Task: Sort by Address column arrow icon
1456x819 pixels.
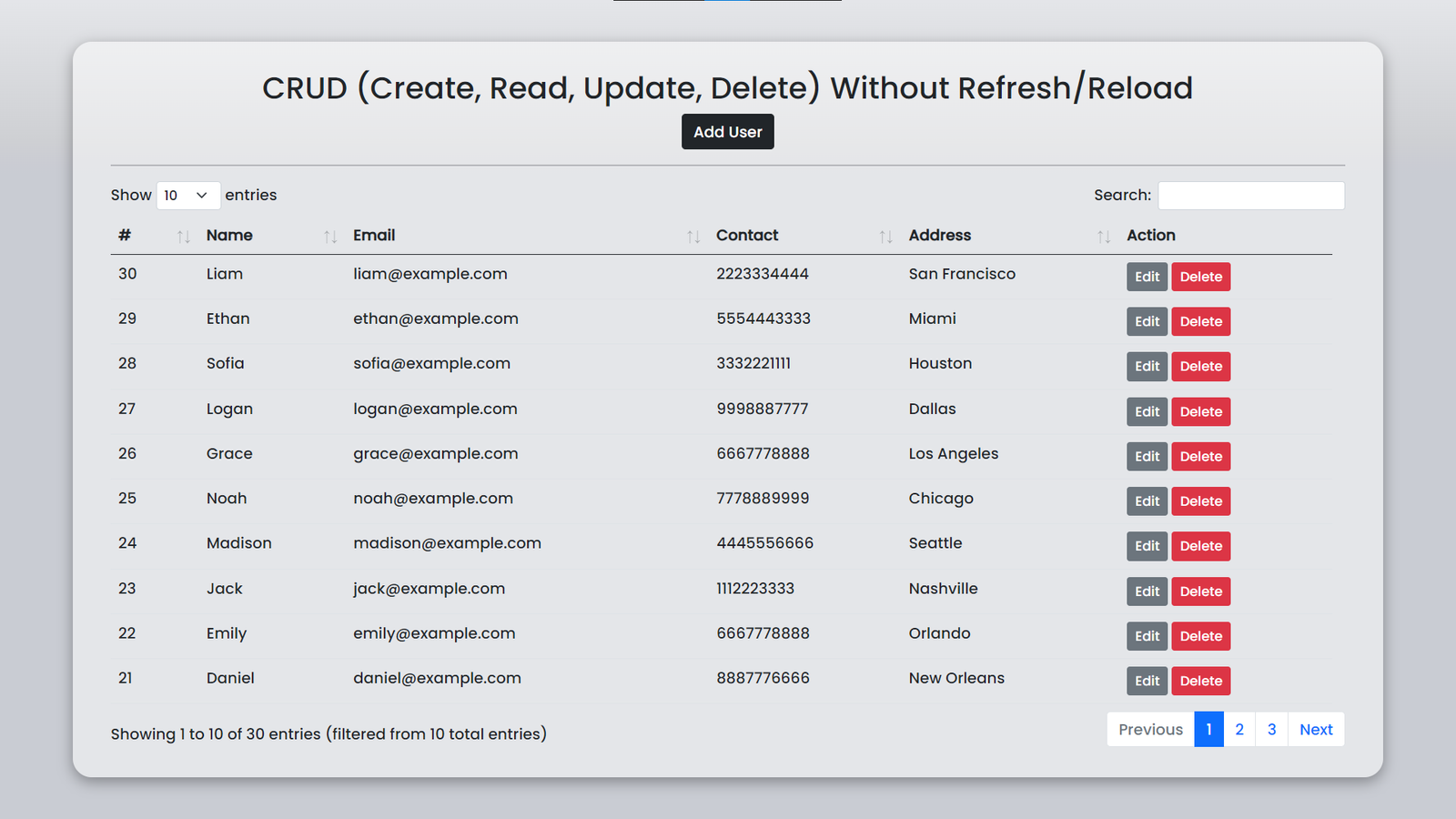Action: pyautogui.click(x=1103, y=237)
